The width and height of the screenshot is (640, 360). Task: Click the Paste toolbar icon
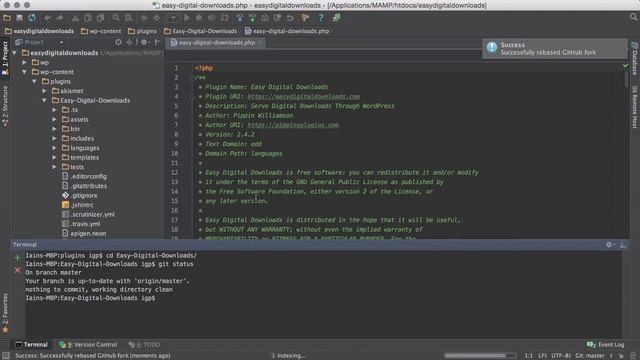point(100,18)
